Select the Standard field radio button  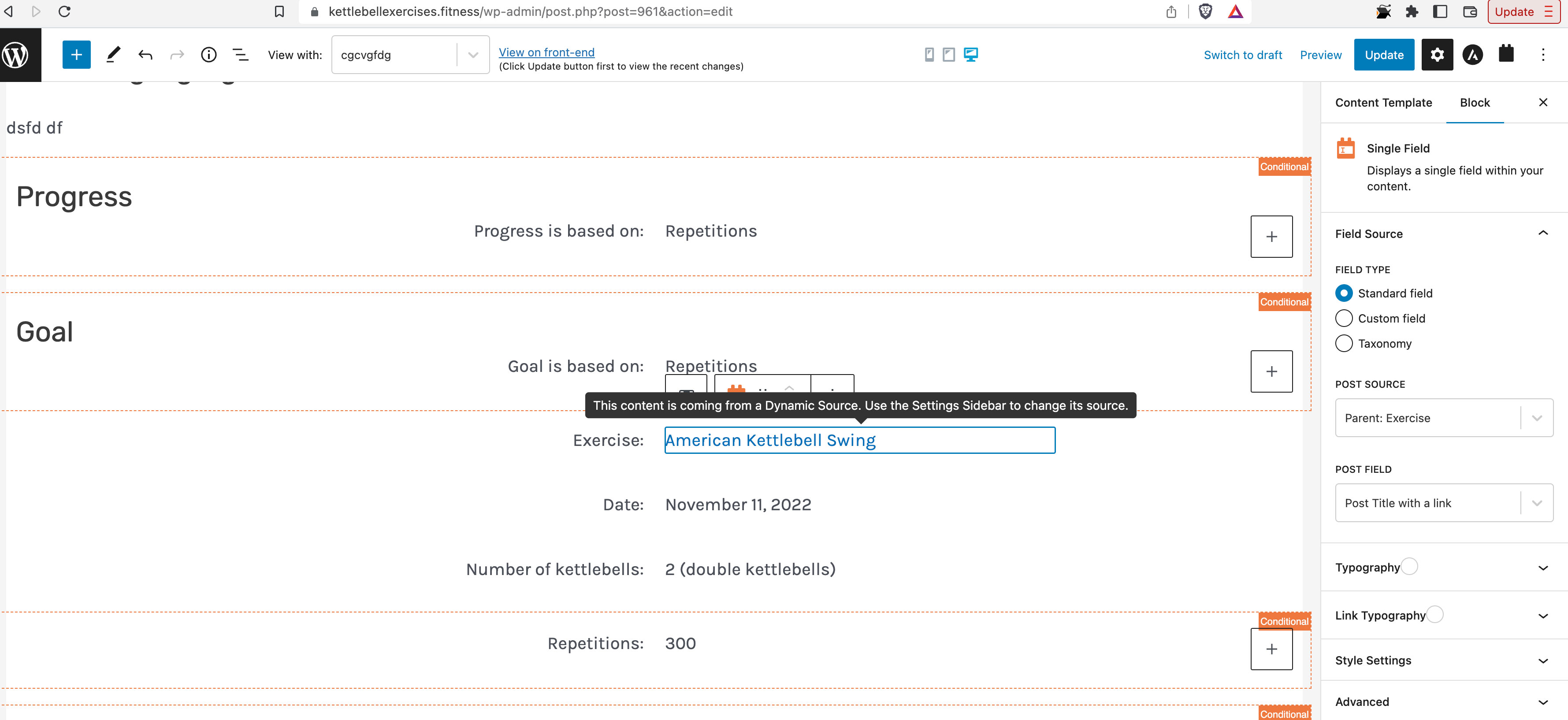point(1344,293)
